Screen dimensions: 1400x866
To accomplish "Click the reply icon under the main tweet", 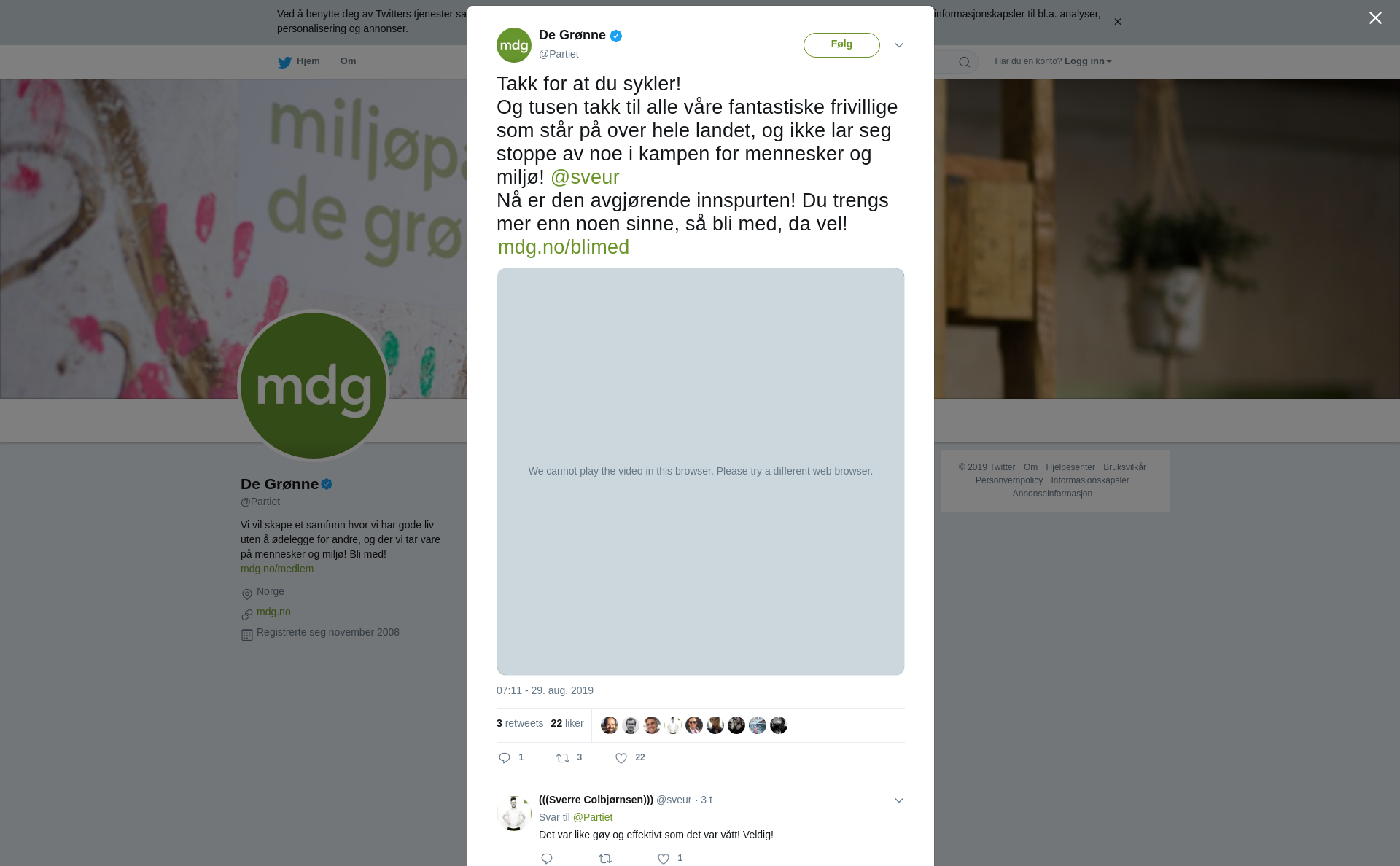I will coord(505,758).
